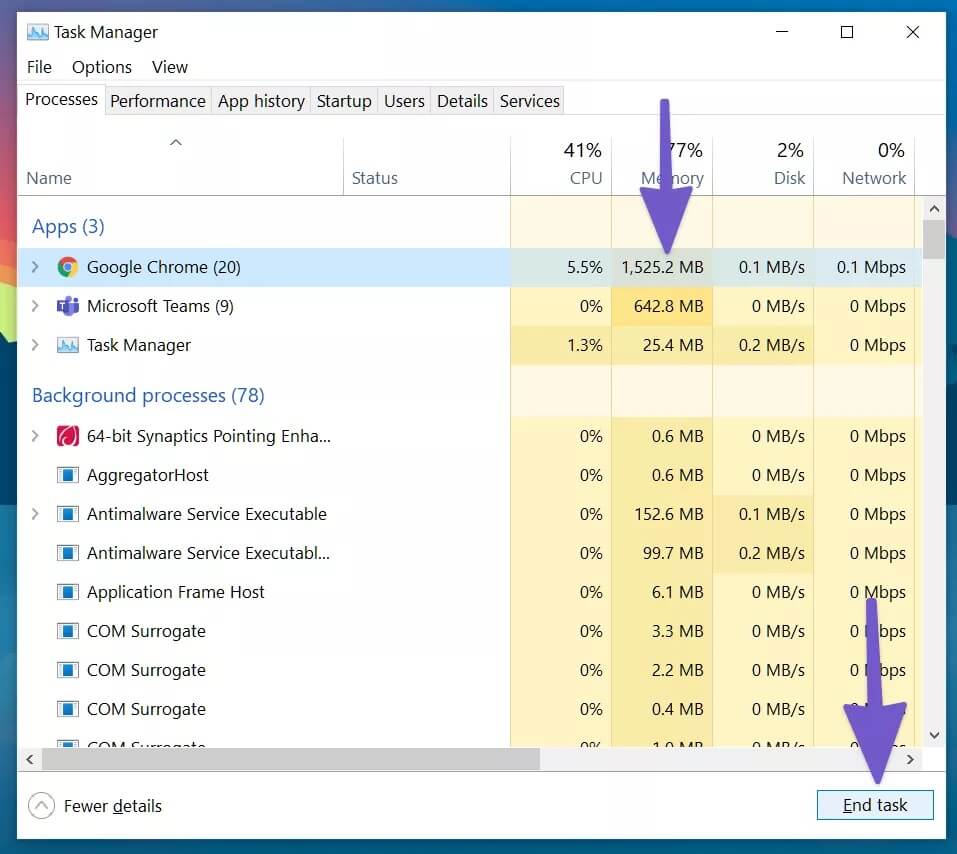Select the Processes tab
The width and height of the screenshot is (957, 854).
[x=61, y=100]
